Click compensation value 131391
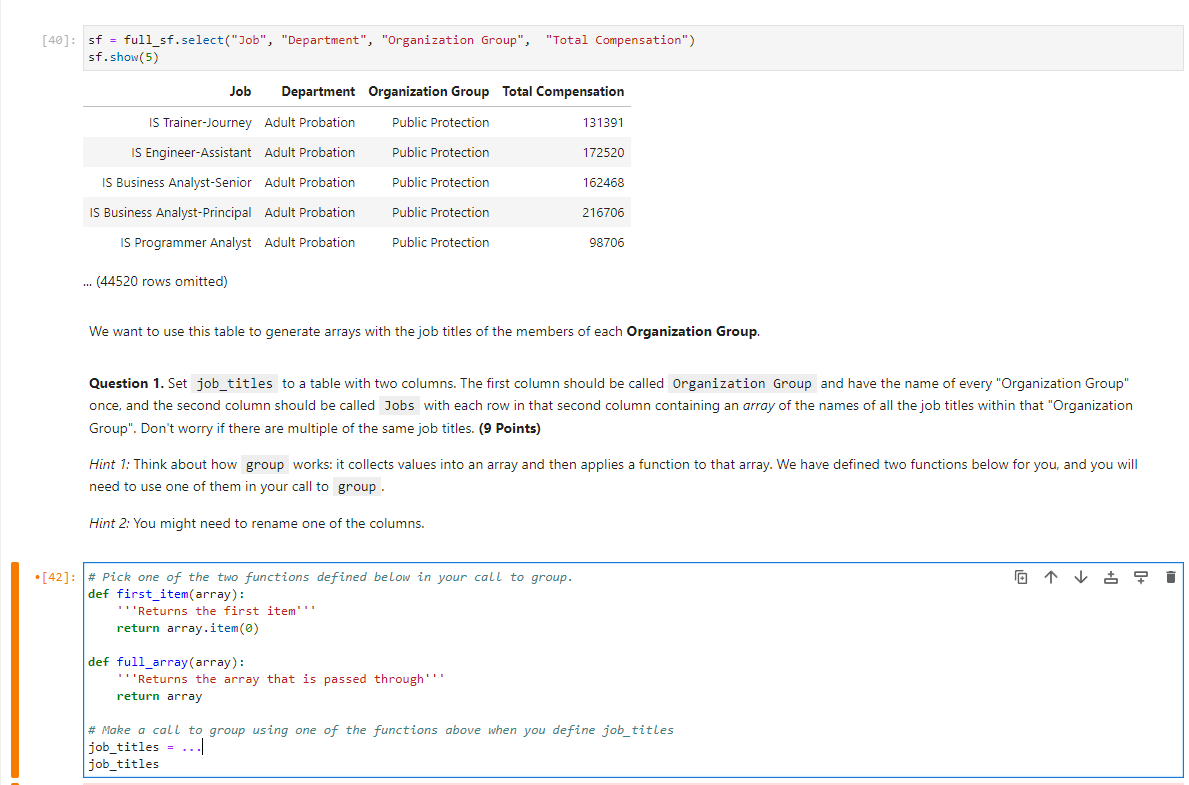Viewport: 1189px width, 785px height. (603, 122)
